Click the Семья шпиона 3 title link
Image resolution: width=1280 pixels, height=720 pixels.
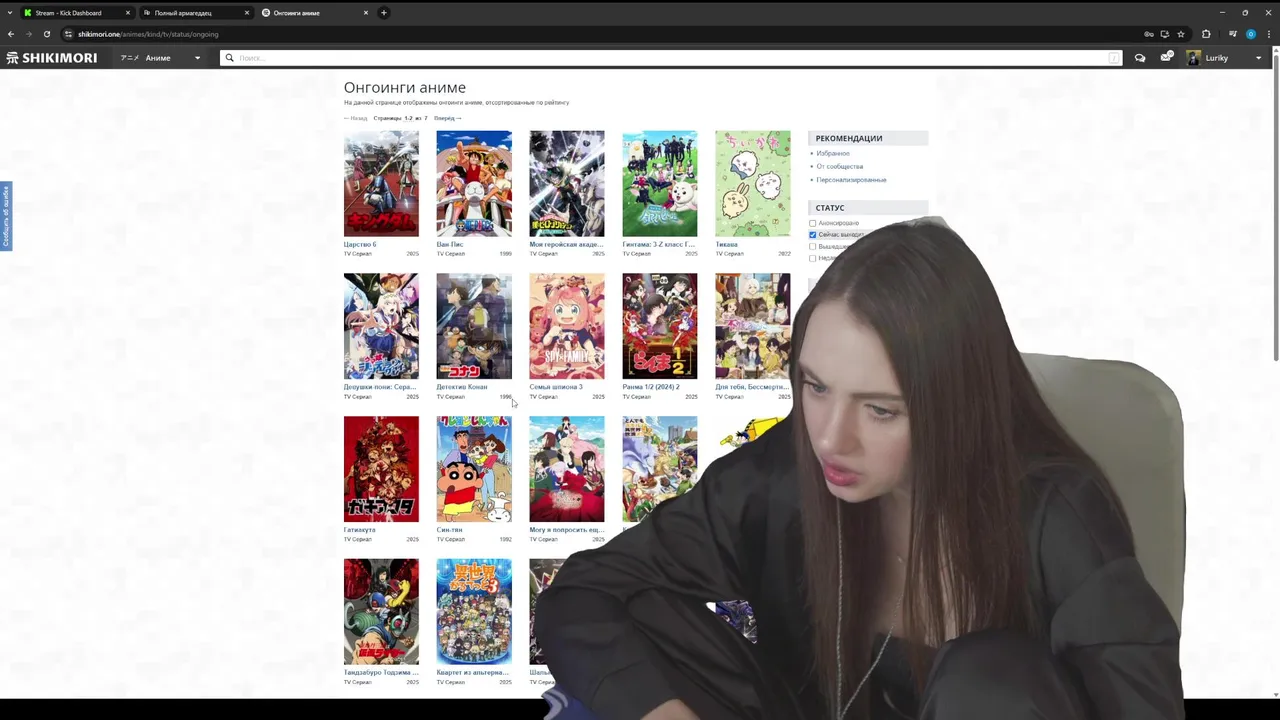[556, 387]
